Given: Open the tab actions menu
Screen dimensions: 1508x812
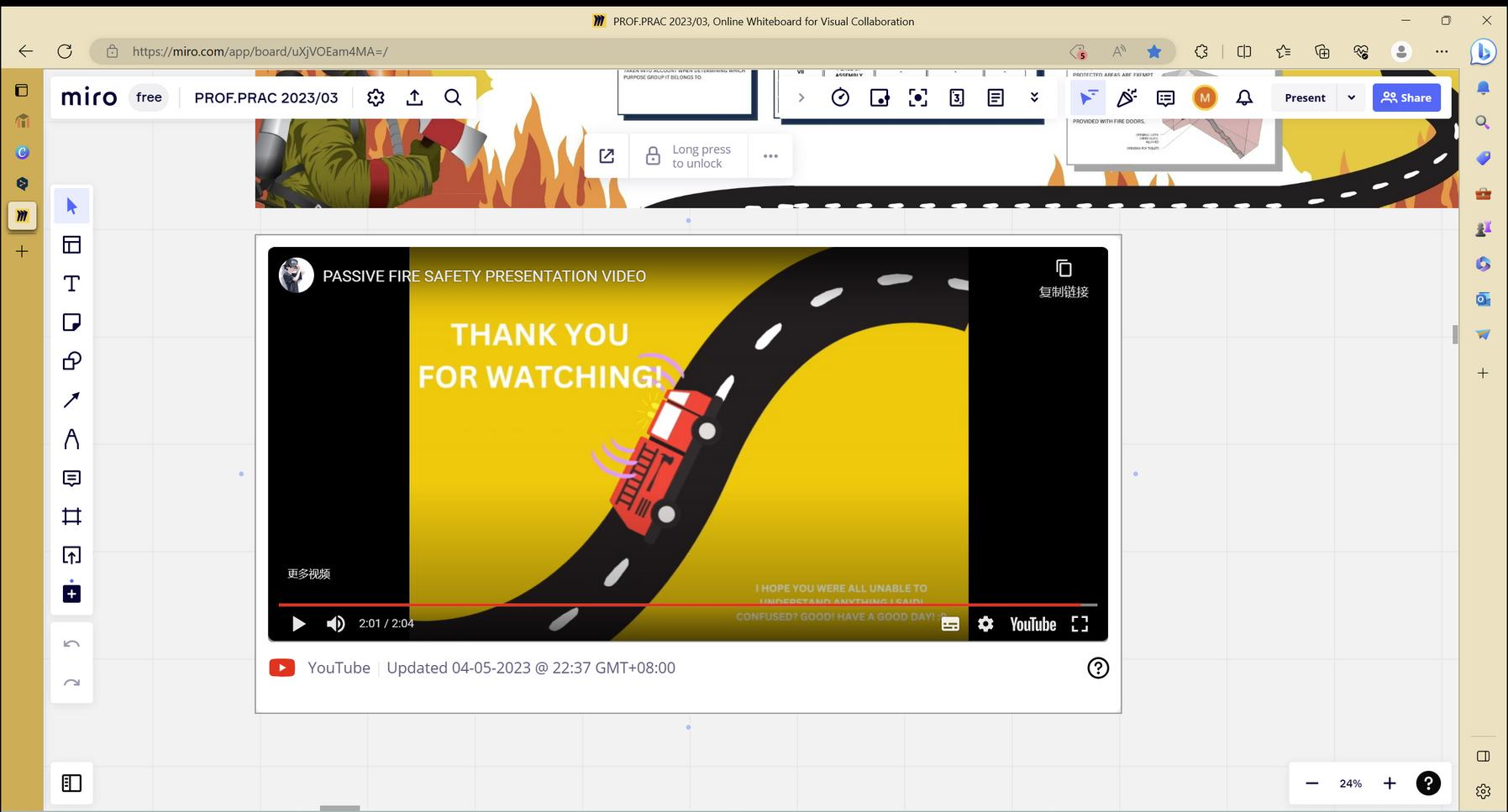Looking at the screenshot, I should tap(22, 90).
